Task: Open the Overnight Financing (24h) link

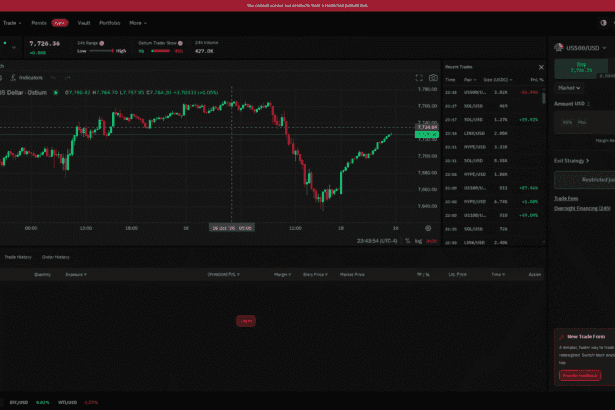Action: 582,208
